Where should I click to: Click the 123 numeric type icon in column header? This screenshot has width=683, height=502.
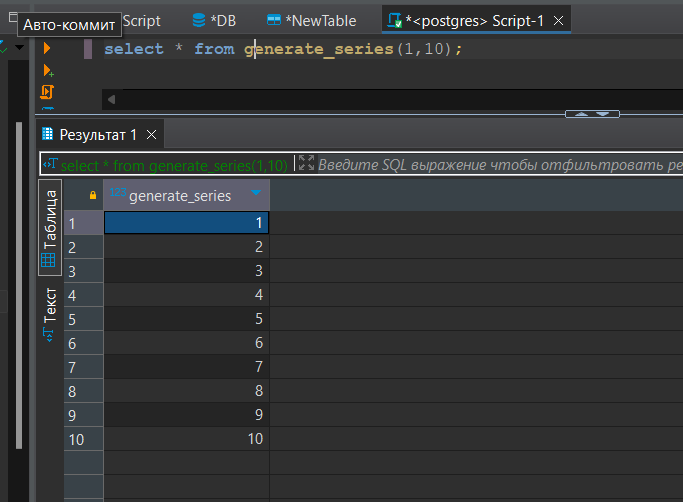pos(118,192)
